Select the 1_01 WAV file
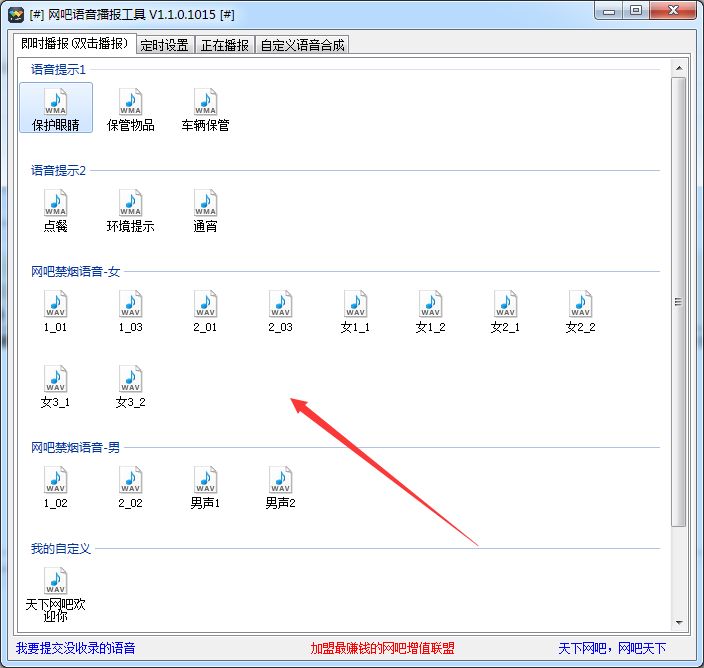 (x=56, y=311)
